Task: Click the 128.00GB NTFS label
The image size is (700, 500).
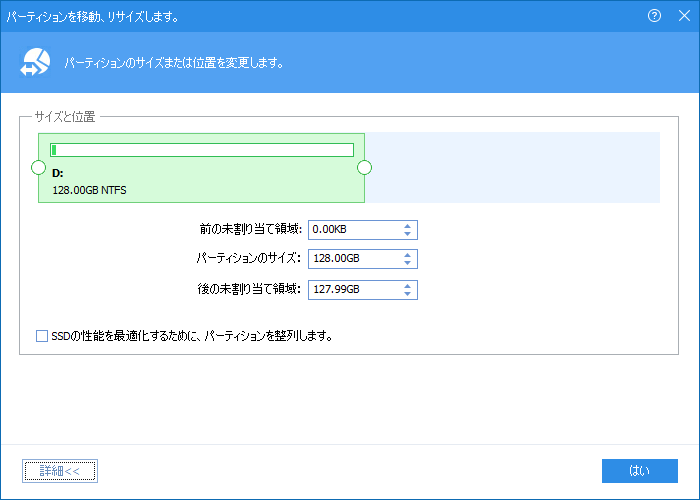Action: click(89, 190)
